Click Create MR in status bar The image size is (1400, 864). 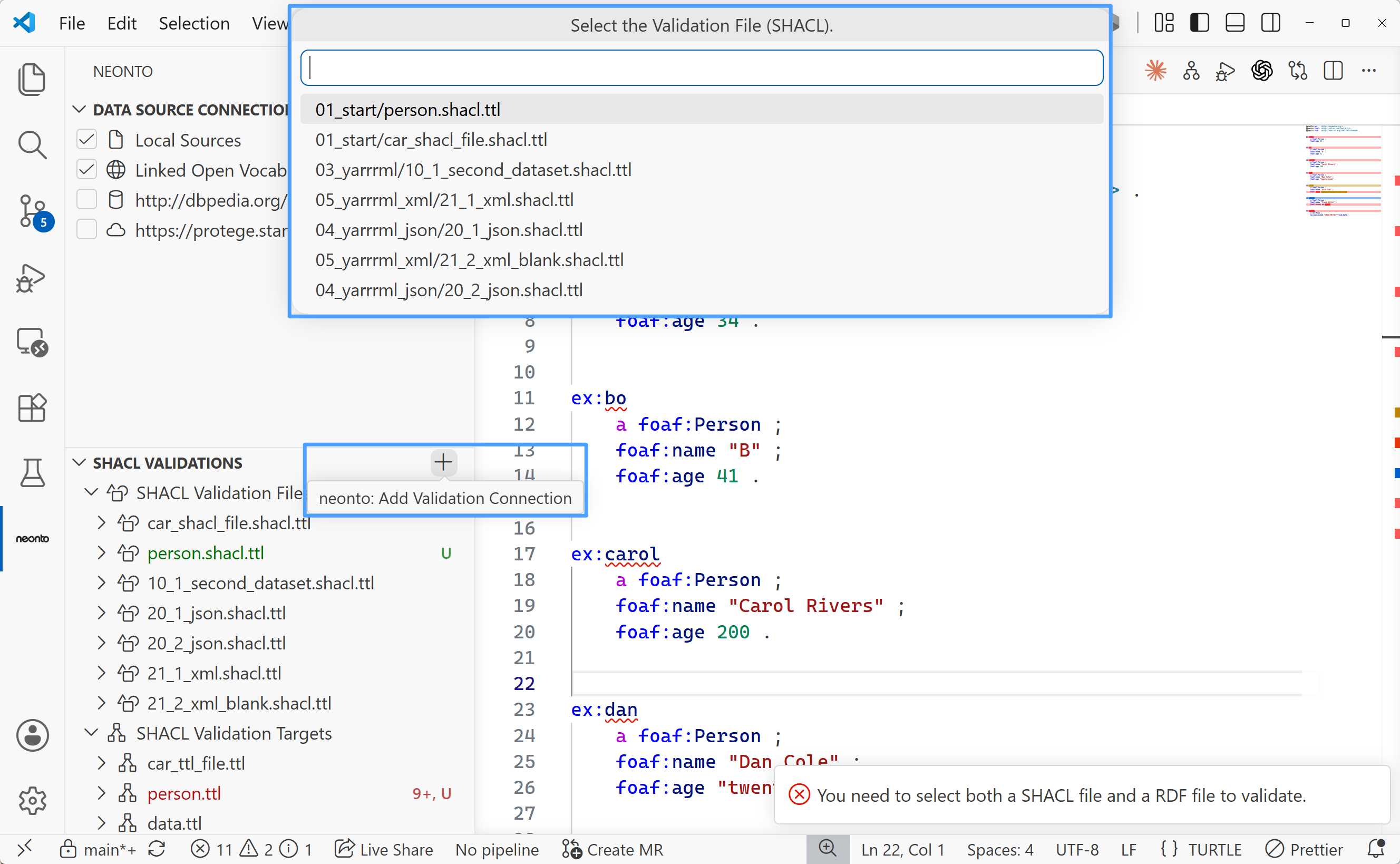(x=612, y=849)
